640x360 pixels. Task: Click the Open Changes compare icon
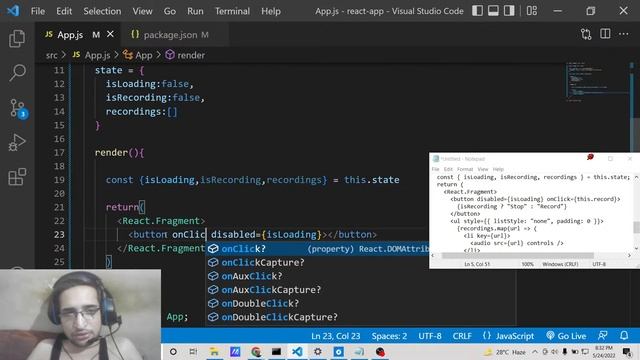point(586,34)
